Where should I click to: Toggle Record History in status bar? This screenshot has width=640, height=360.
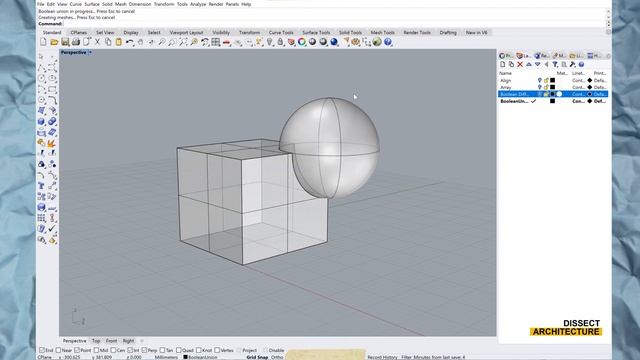(382, 357)
